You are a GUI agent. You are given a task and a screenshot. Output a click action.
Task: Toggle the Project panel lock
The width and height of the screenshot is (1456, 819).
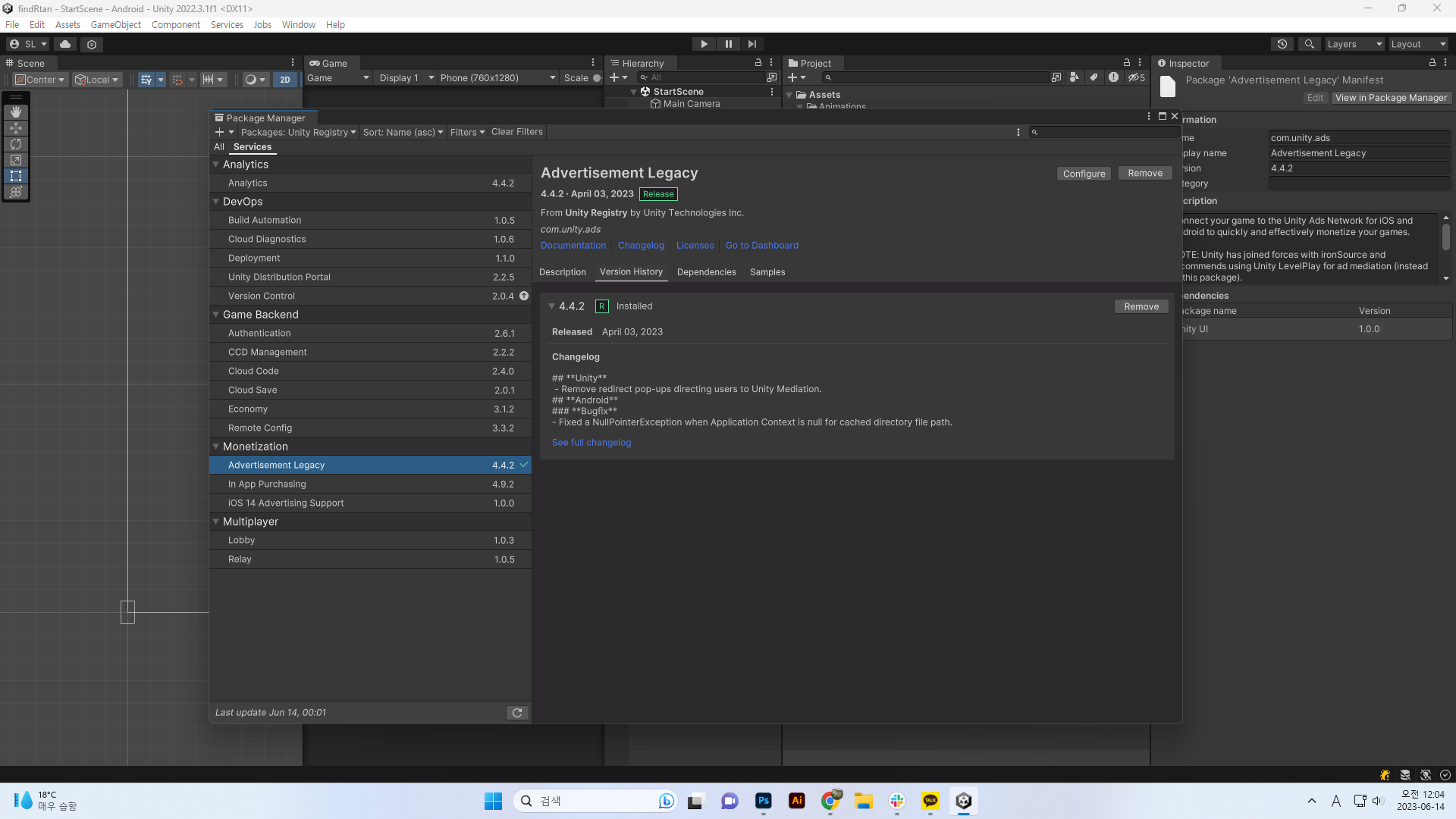[x=1127, y=63]
